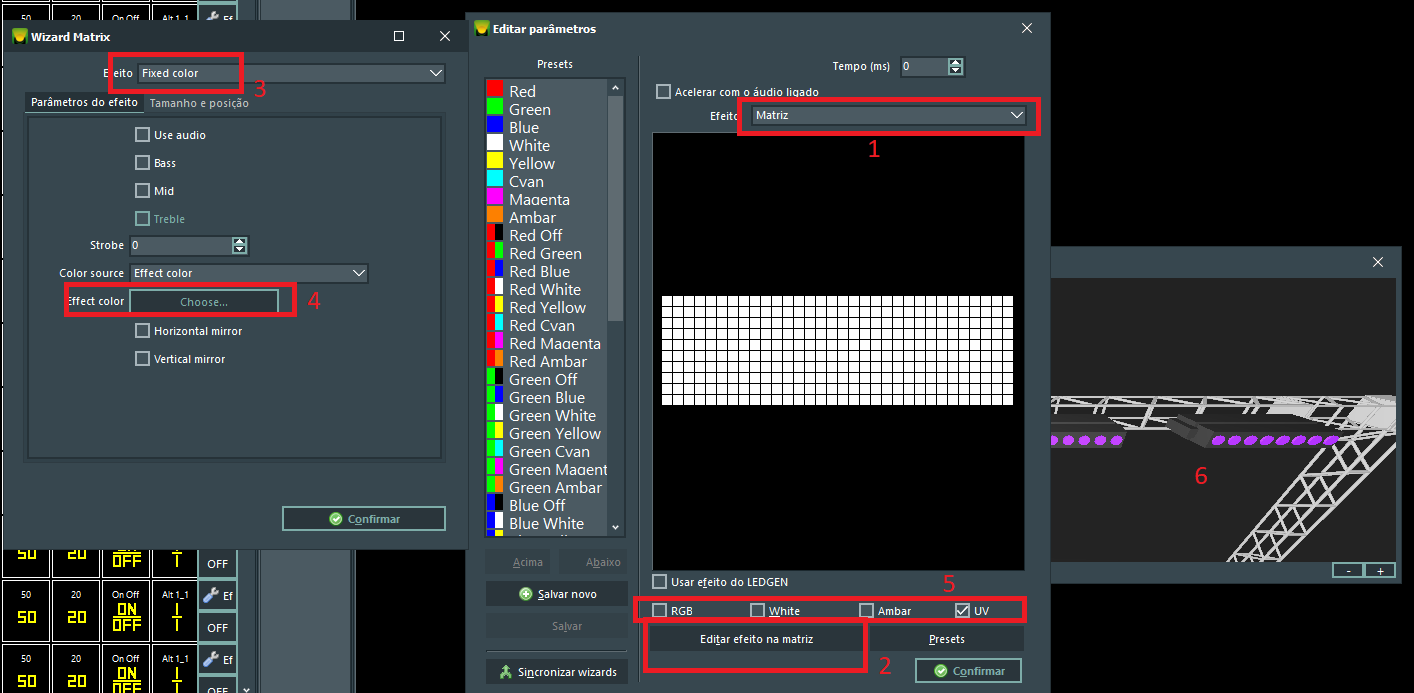Screen dimensions: 1414x693
Task: Click Confirmar in the Wizard Matrix window
Action: coord(364,519)
